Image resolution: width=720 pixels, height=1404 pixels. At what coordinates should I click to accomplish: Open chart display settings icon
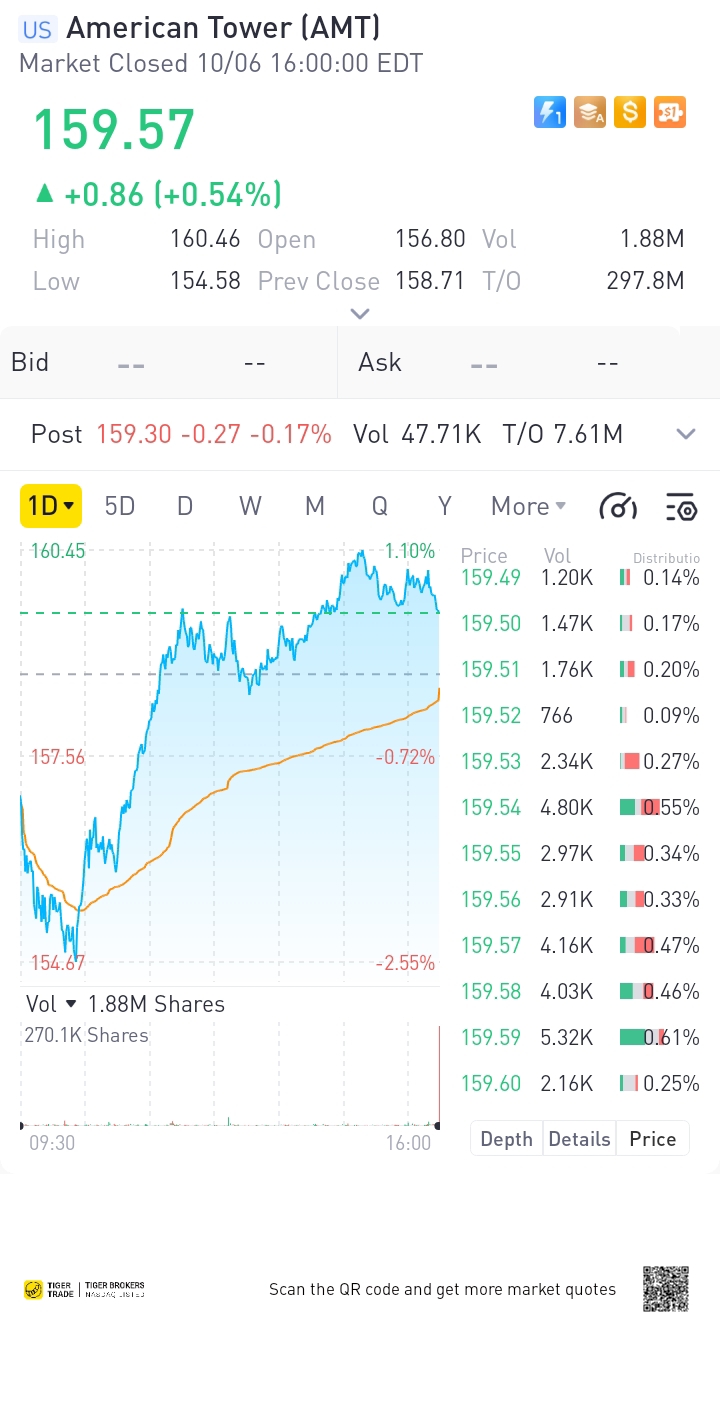(681, 507)
